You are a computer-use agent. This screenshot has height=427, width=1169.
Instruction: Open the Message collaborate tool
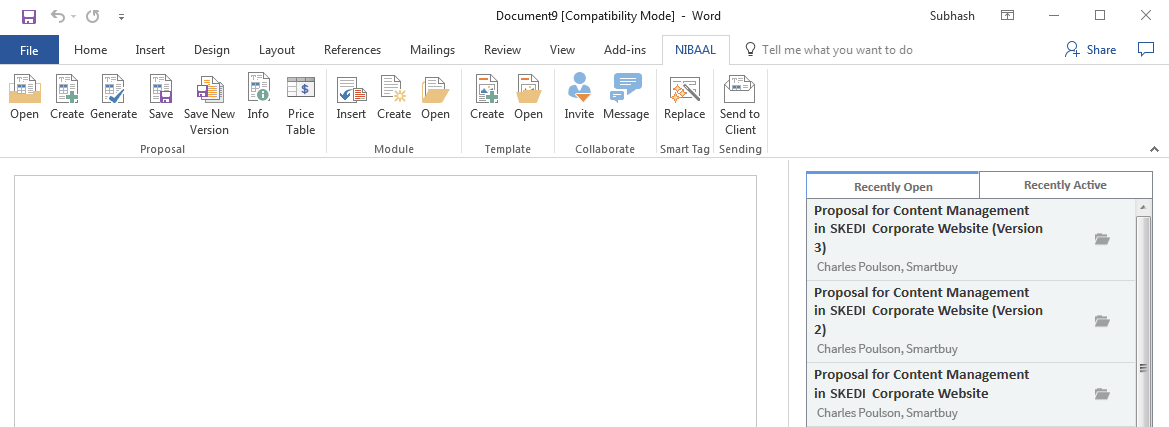(626, 97)
